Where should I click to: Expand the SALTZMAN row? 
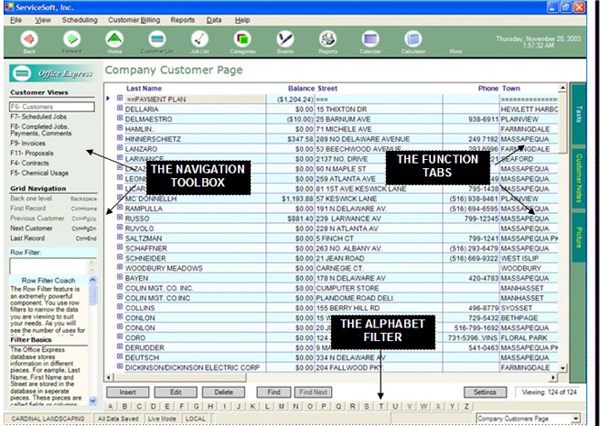[x=120, y=237]
